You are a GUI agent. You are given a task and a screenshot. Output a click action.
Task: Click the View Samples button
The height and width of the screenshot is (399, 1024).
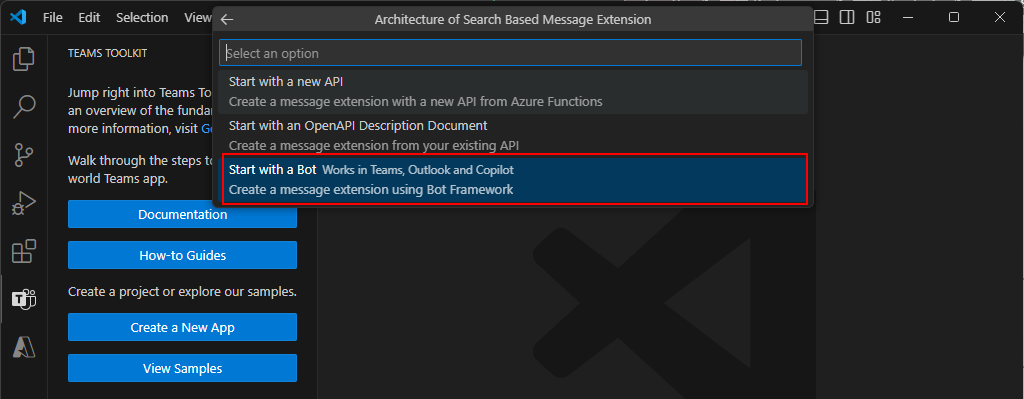182,368
